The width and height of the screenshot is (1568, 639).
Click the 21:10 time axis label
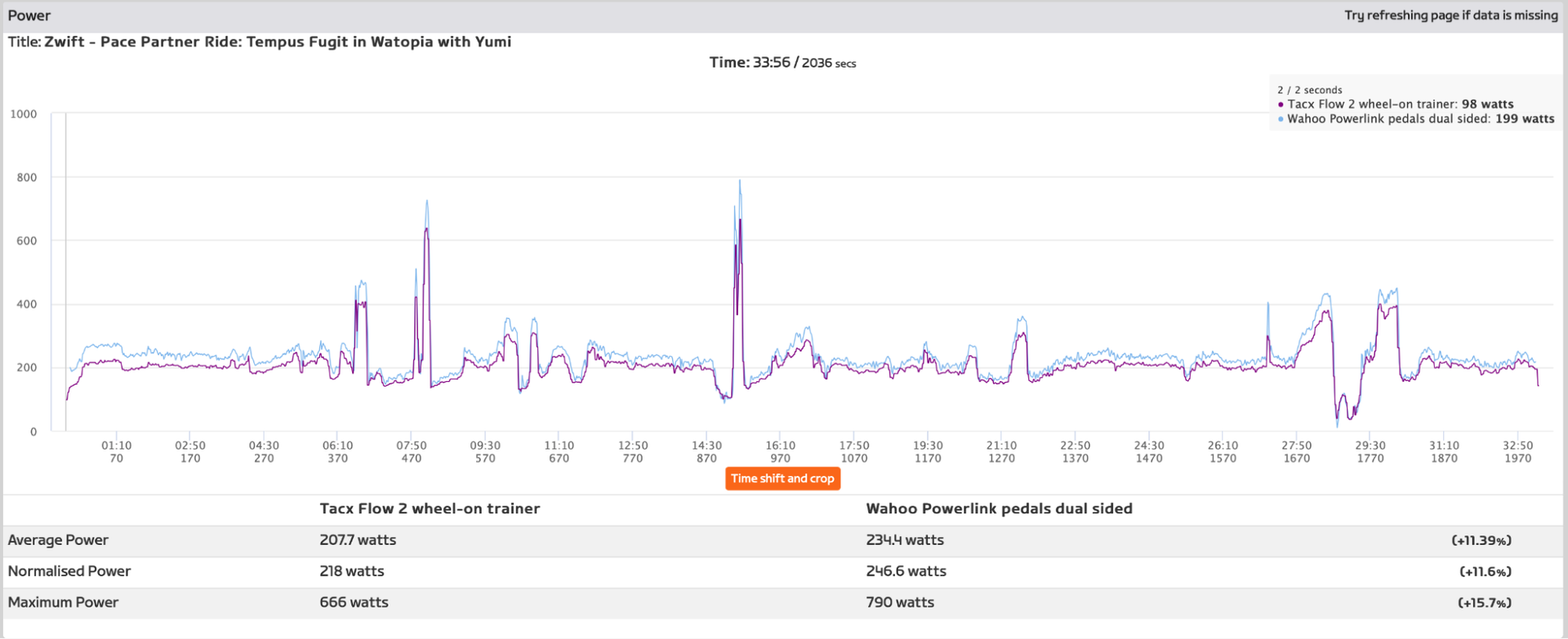[x=1001, y=446]
